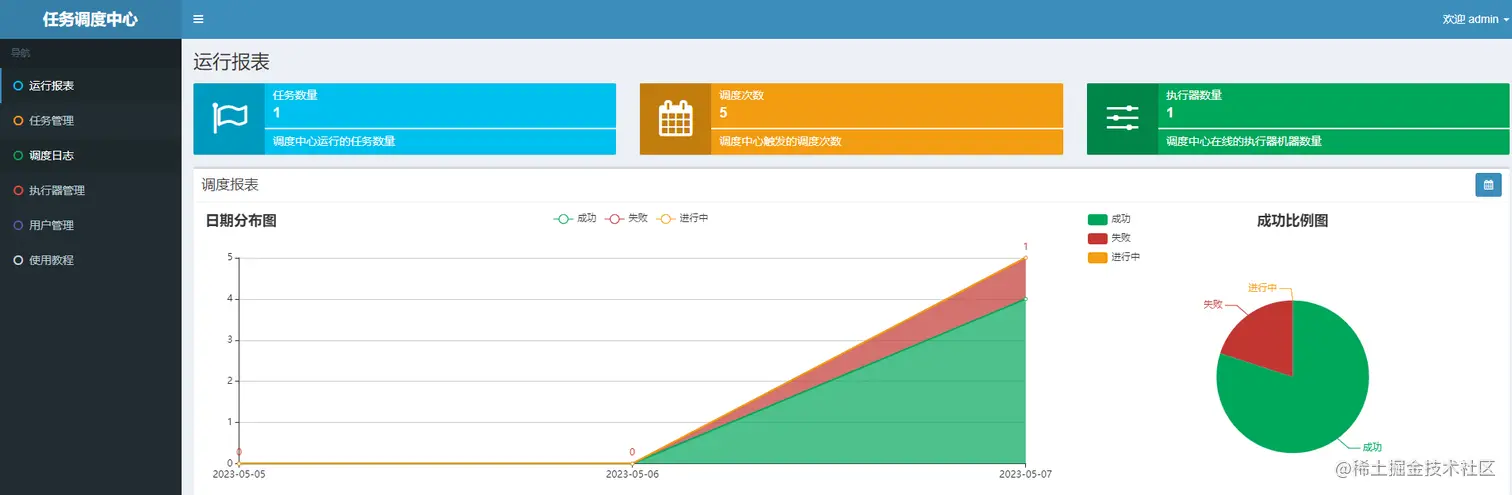Open the 欢迎 admin user dropdown

click(x=1475, y=19)
